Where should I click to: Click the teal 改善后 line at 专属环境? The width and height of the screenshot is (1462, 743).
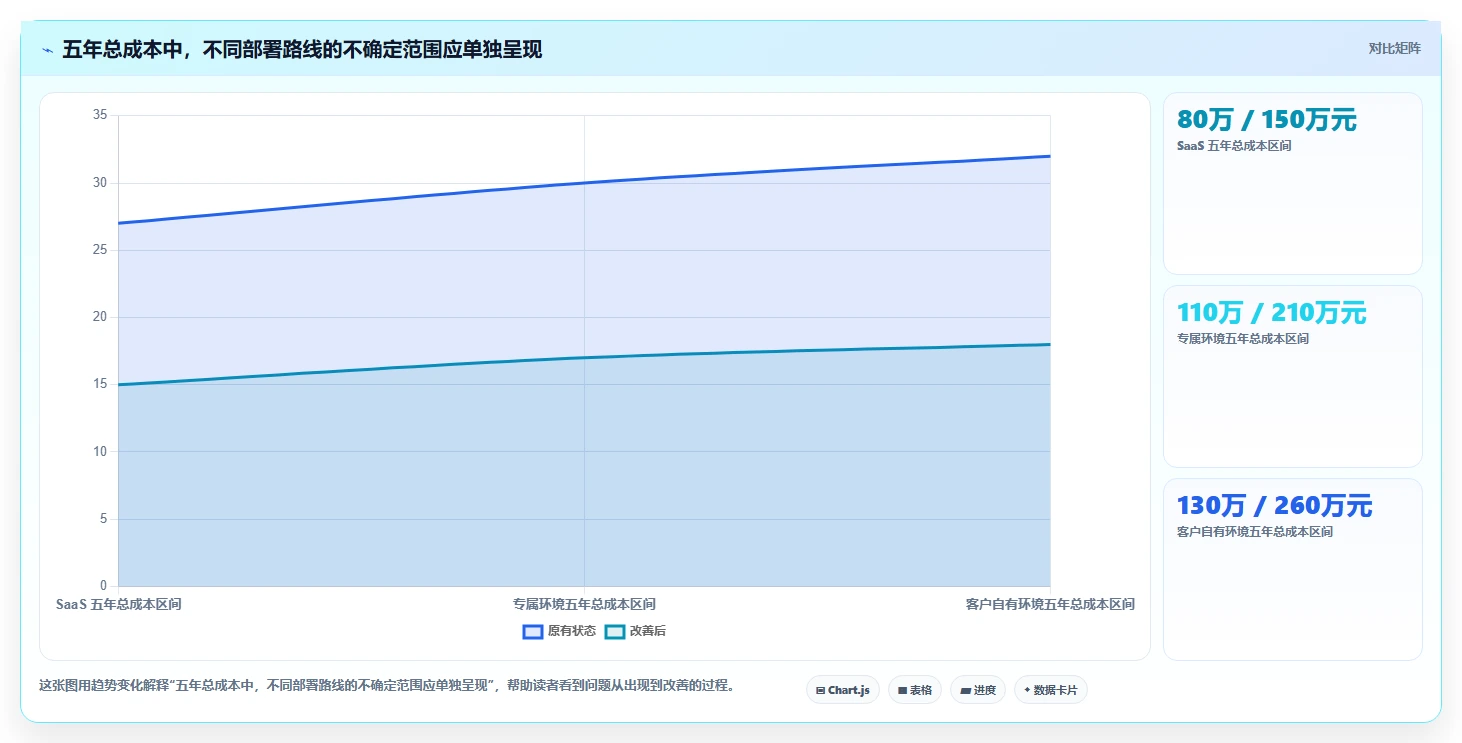[584, 358]
